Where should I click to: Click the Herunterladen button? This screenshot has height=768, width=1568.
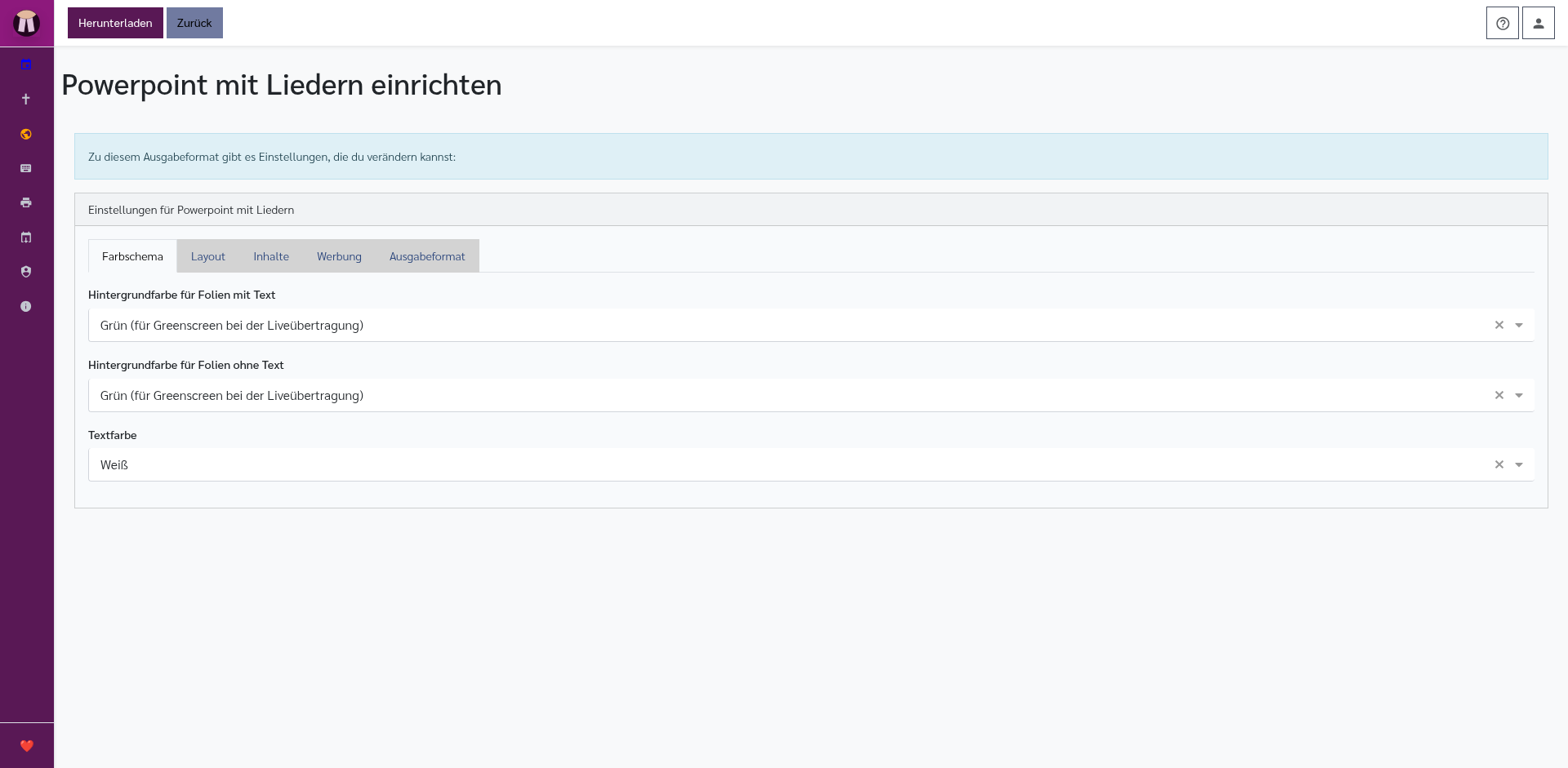(x=115, y=23)
